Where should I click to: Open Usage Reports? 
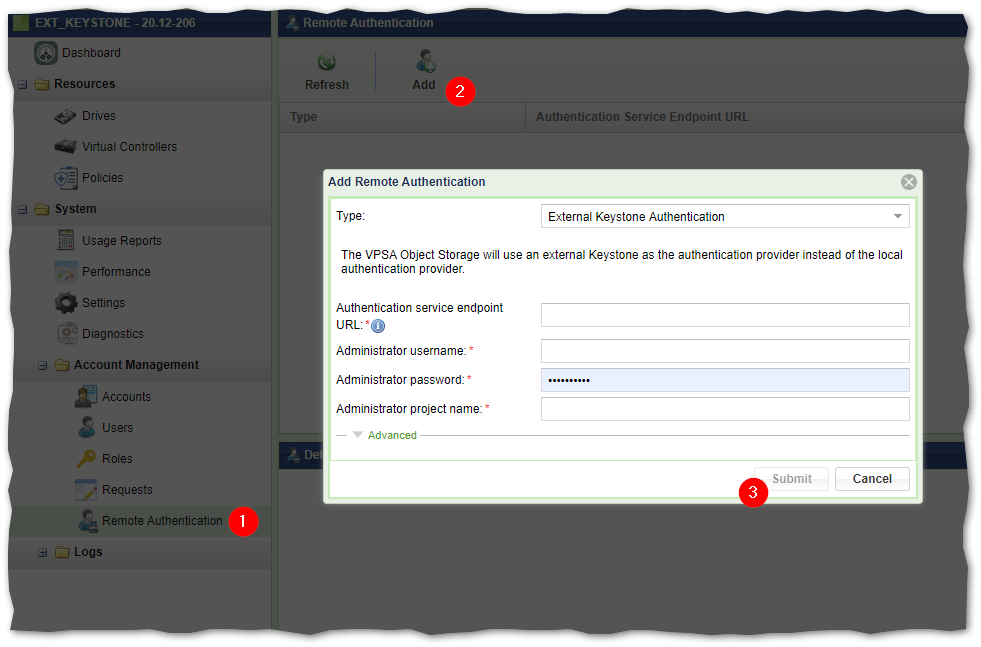coord(122,241)
